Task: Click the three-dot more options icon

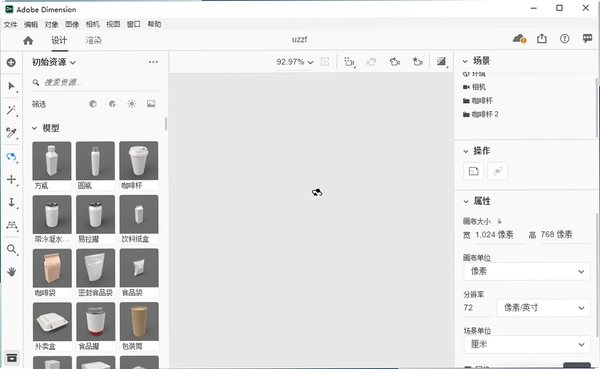Action: [x=153, y=62]
